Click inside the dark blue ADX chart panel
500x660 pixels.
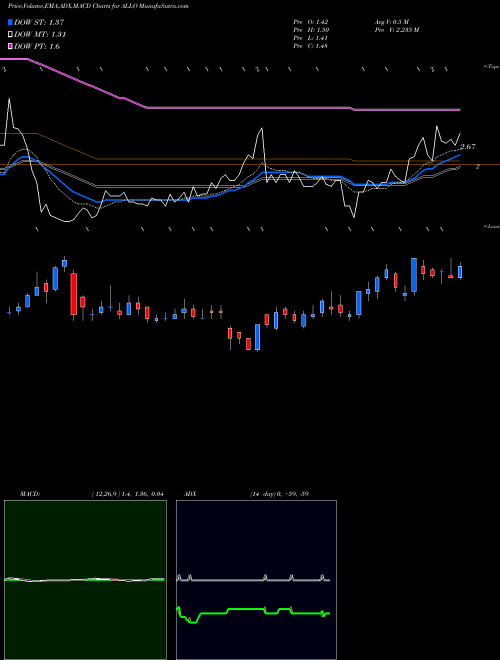pos(256,580)
